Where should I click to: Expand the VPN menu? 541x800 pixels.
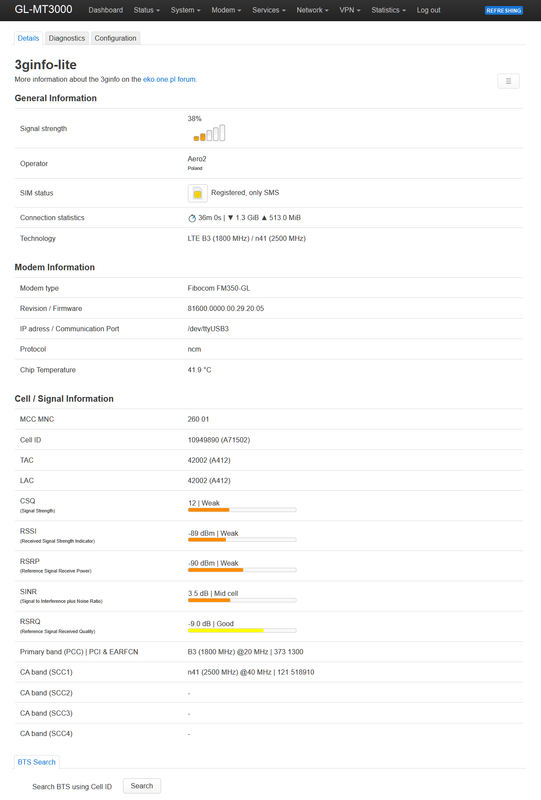(350, 10)
